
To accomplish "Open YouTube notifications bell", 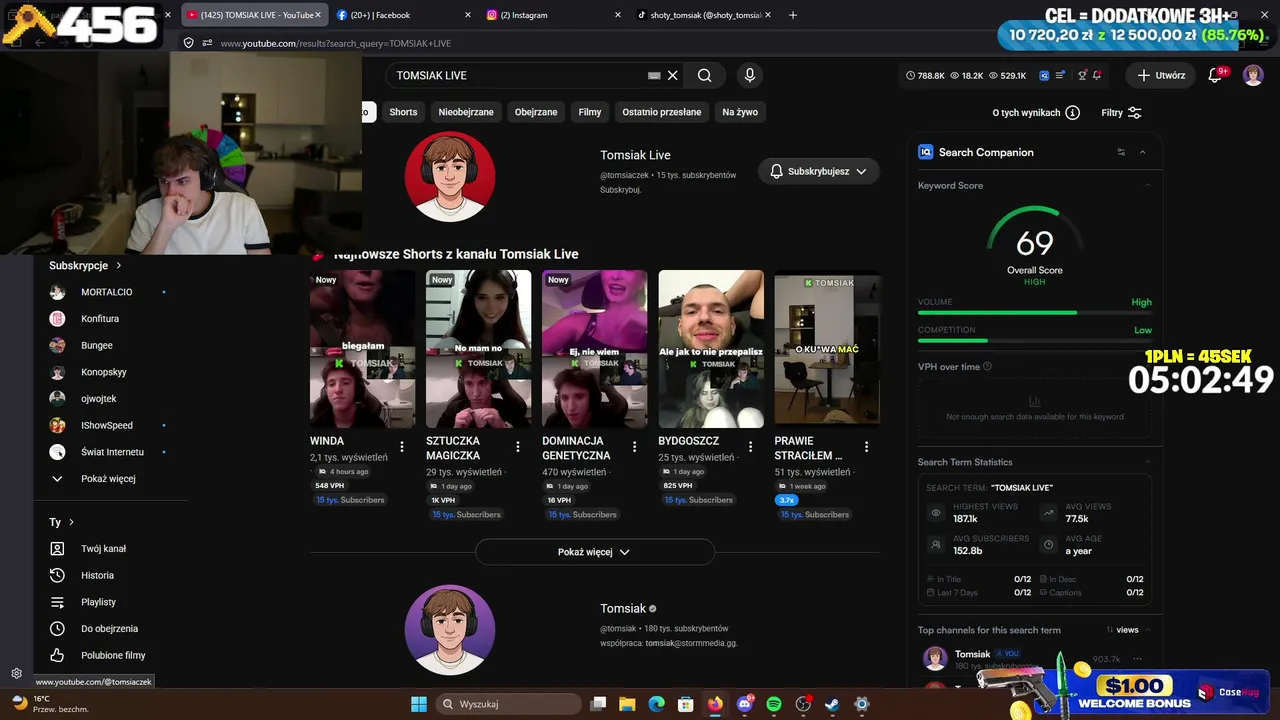I will [x=1216, y=75].
